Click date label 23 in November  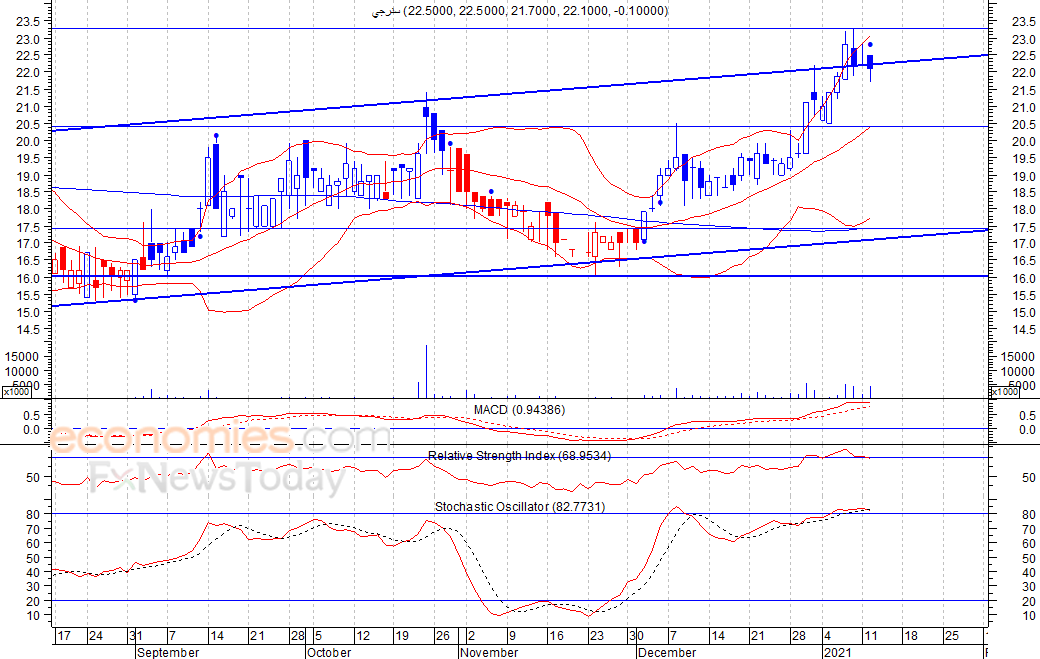[x=596, y=636]
